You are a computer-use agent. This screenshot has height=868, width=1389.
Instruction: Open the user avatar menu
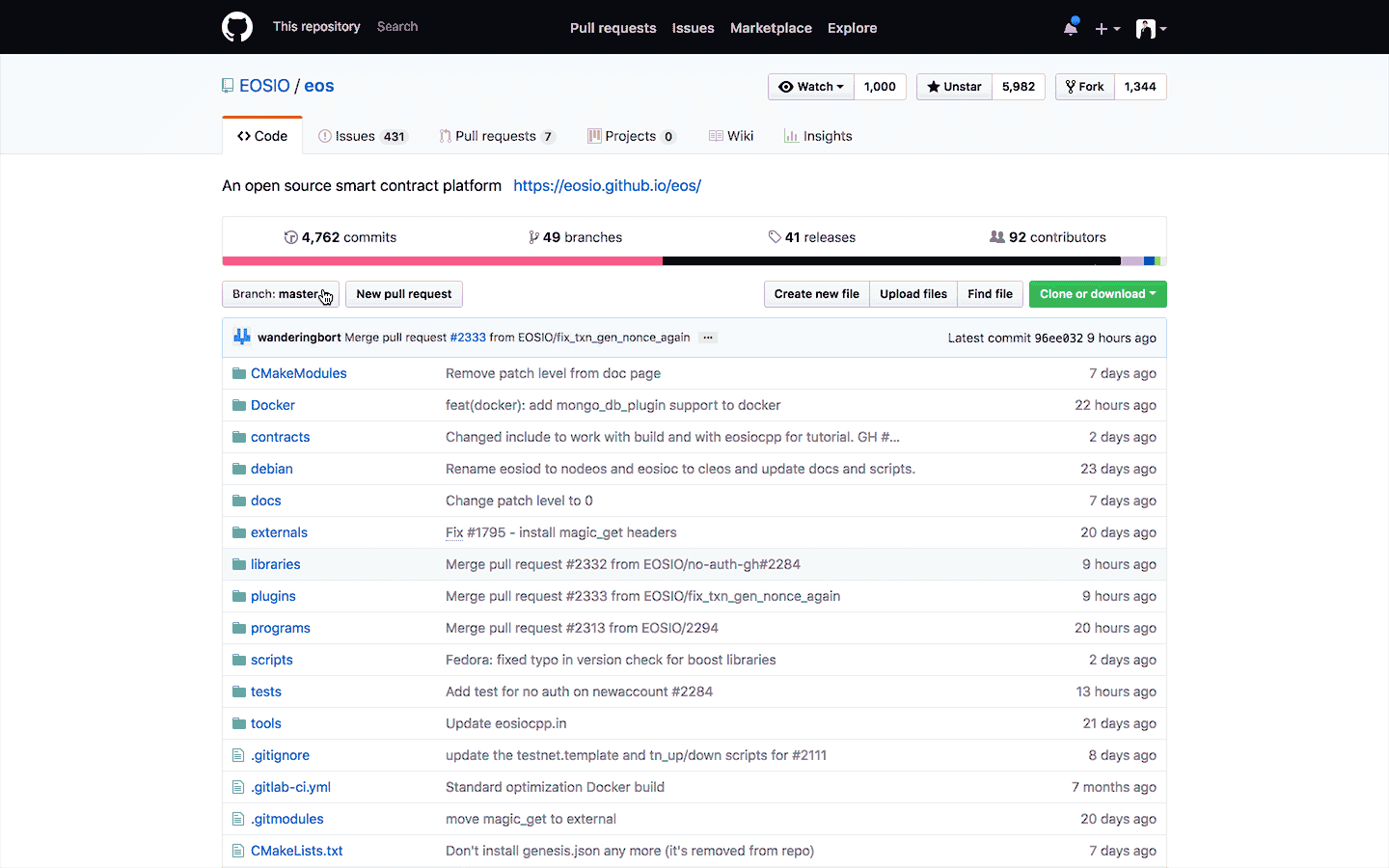1151,29
